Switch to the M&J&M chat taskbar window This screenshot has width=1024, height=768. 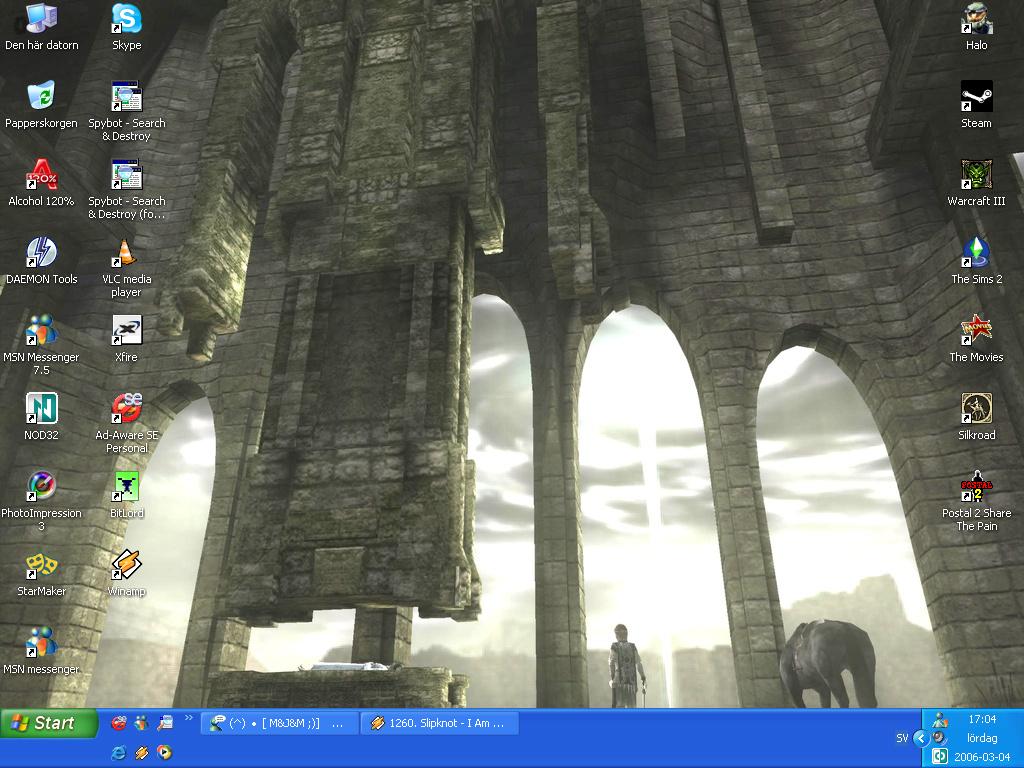pos(279,723)
